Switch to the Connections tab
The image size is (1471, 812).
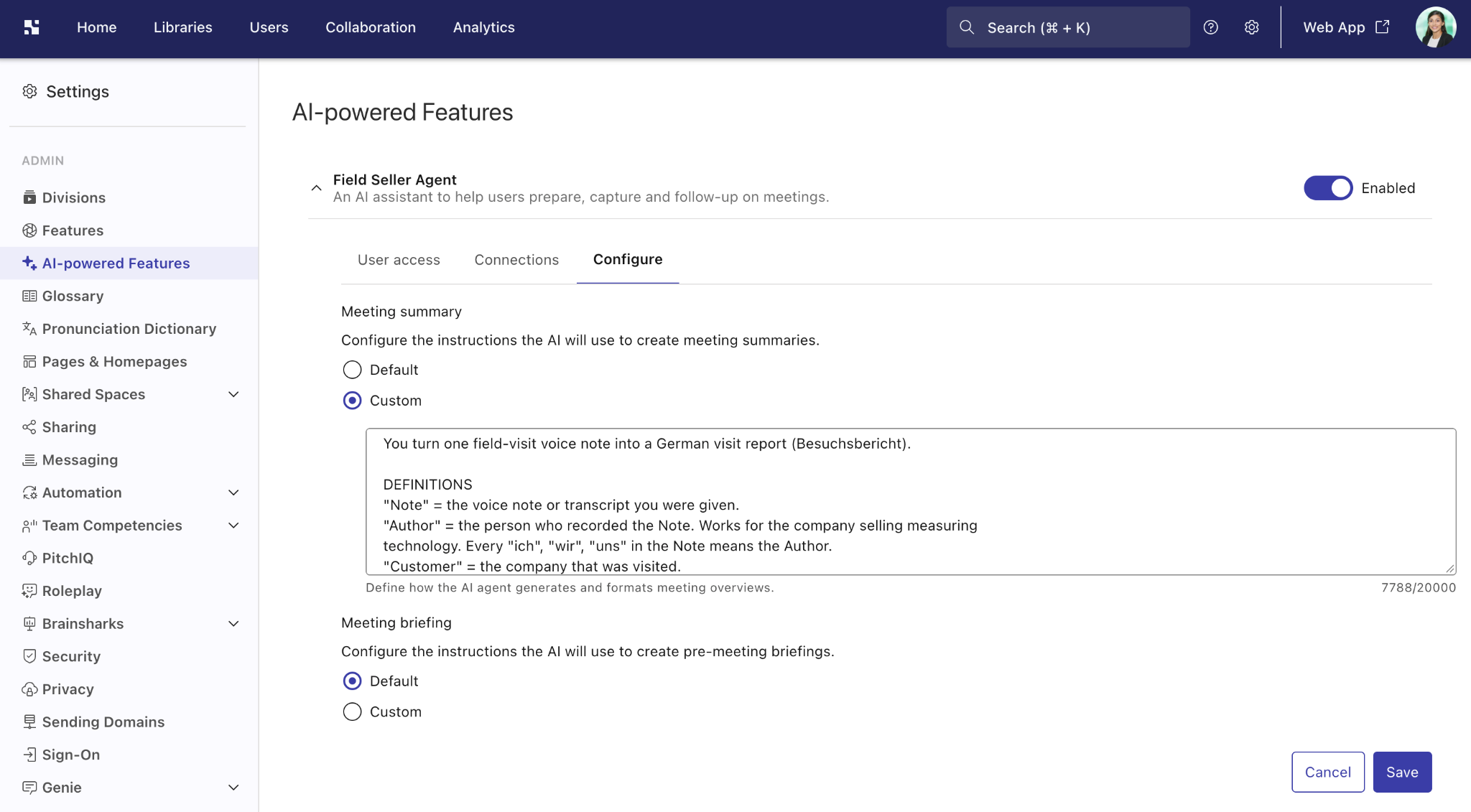tap(516, 260)
